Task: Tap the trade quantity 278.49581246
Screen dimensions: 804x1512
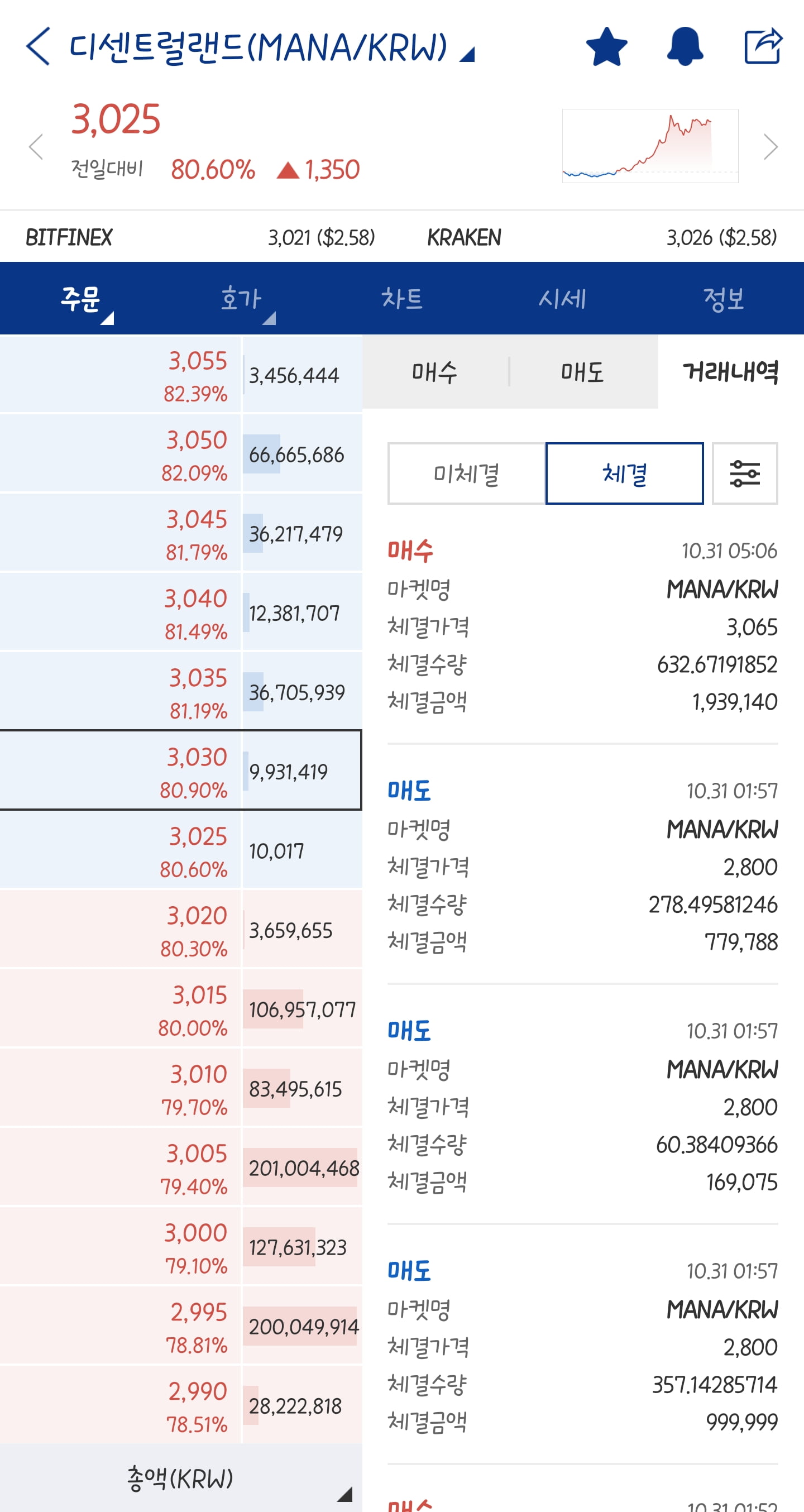Action: (713, 904)
